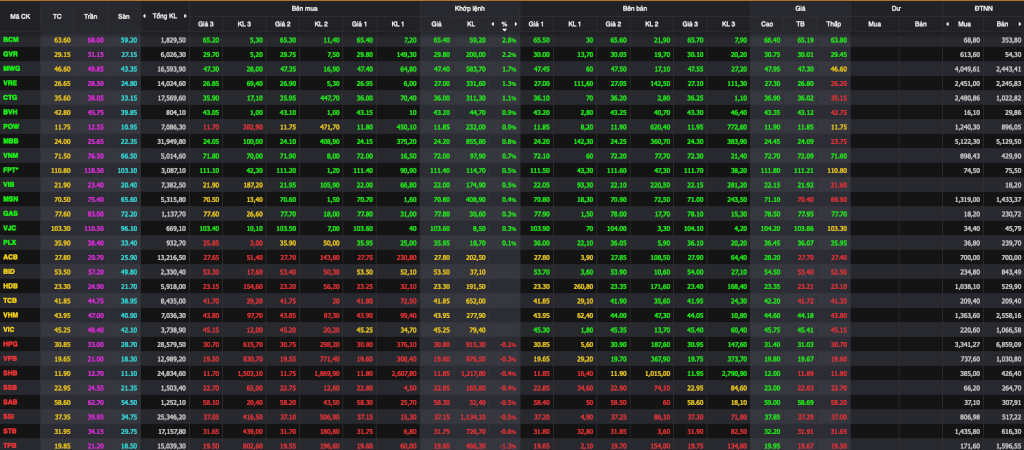Select the MSN stock symbol
The width and height of the screenshot is (1024, 450).
coord(10,199)
